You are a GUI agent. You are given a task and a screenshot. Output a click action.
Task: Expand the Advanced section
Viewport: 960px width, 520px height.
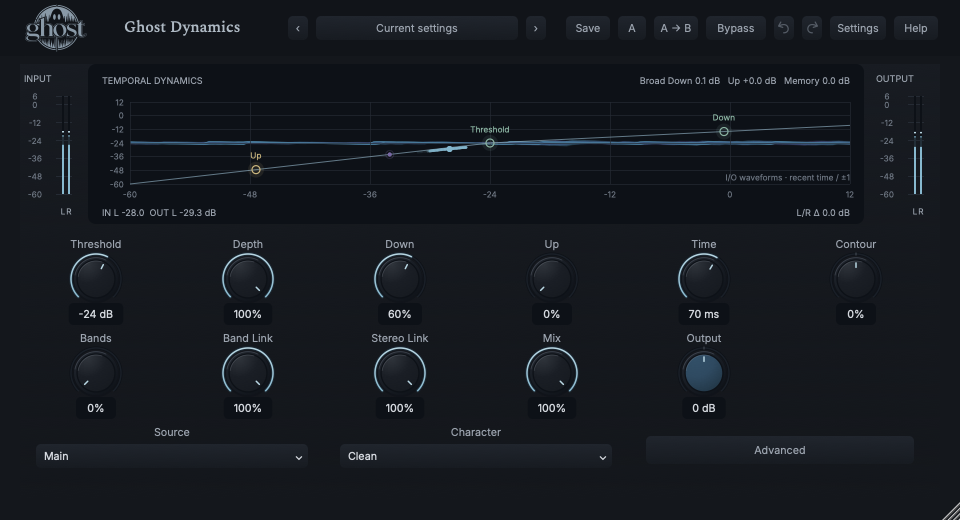tap(779, 450)
